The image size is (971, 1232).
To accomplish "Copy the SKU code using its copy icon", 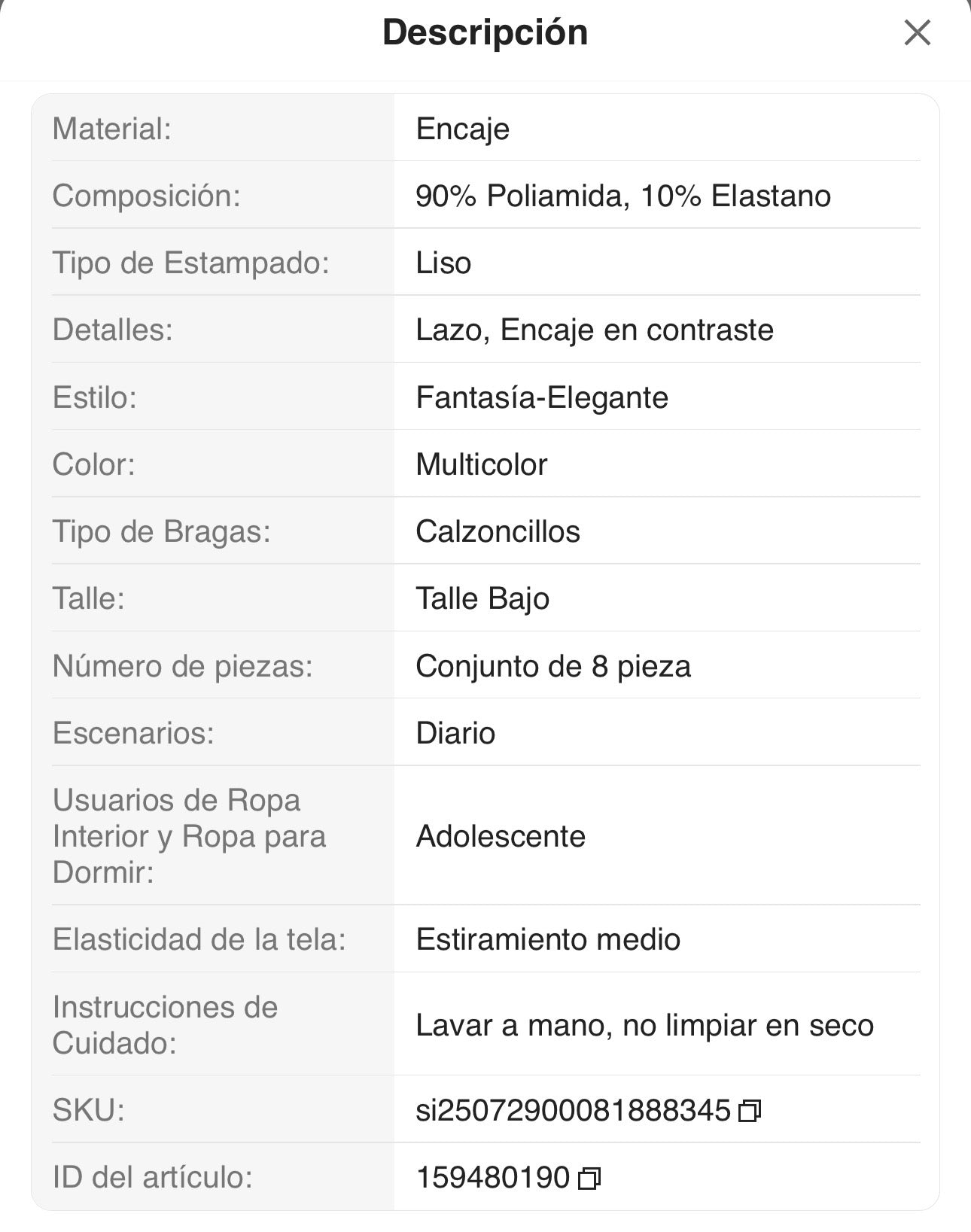I will tap(750, 1111).
